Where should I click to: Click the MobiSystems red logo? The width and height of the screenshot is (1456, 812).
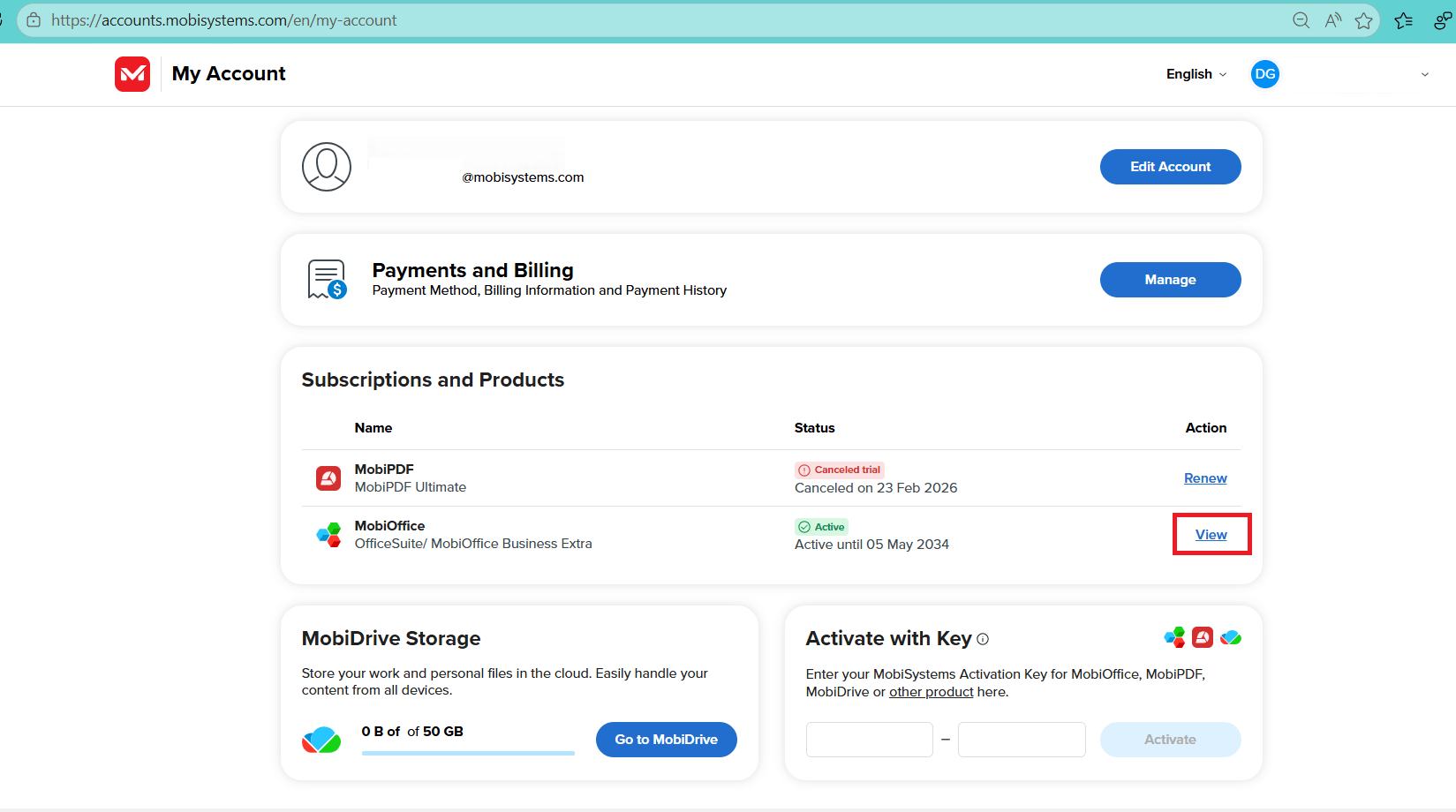132,74
